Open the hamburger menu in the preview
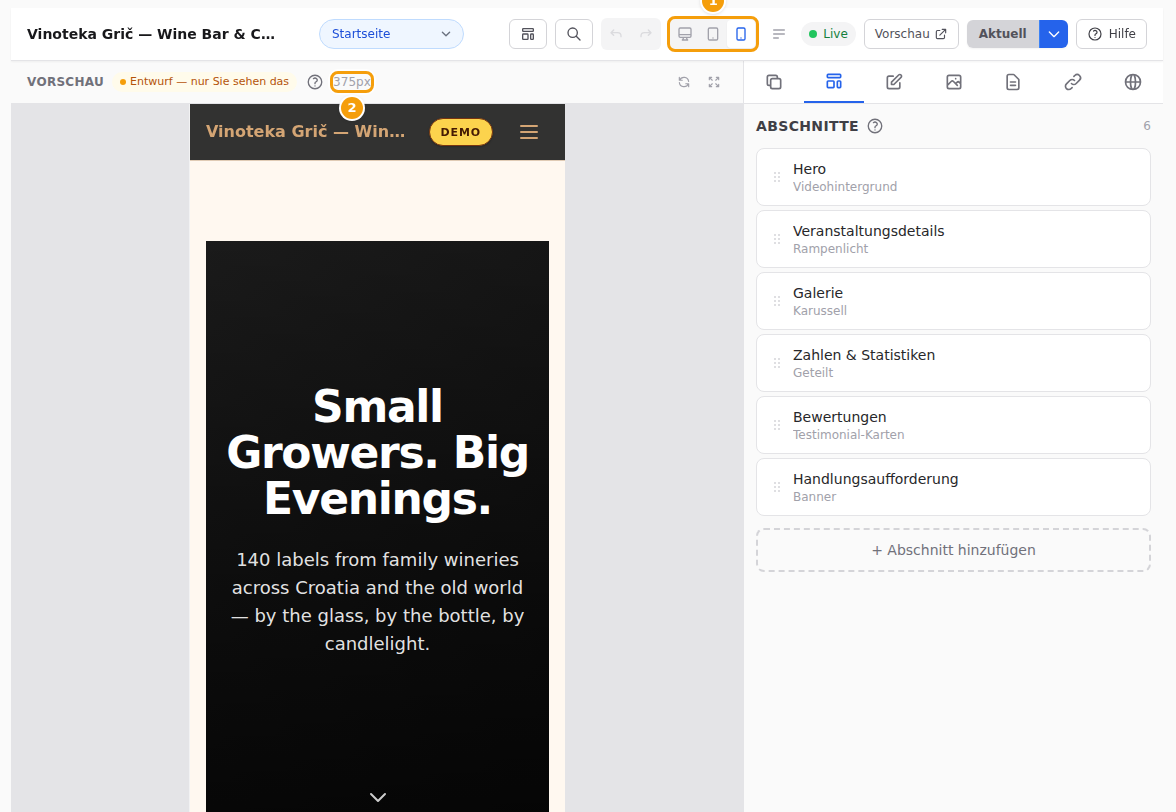The image size is (1176, 812). 529,132
